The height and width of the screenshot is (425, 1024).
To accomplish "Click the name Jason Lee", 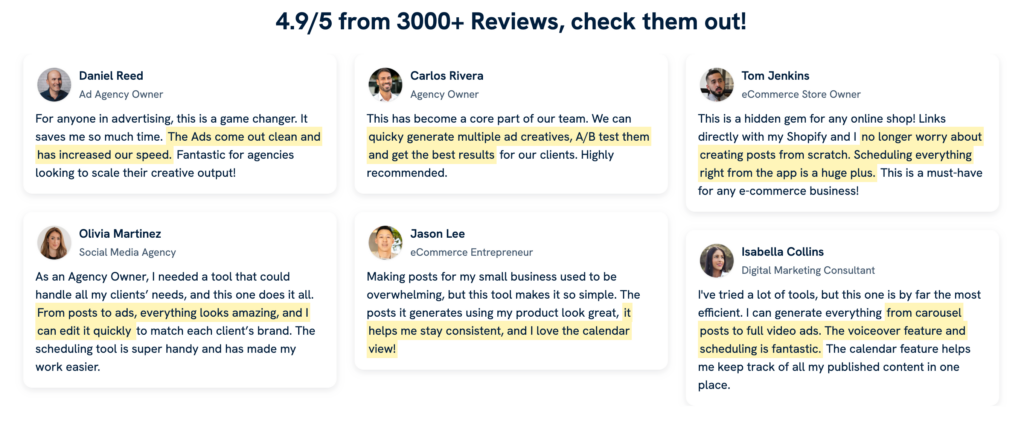I will (x=438, y=234).
